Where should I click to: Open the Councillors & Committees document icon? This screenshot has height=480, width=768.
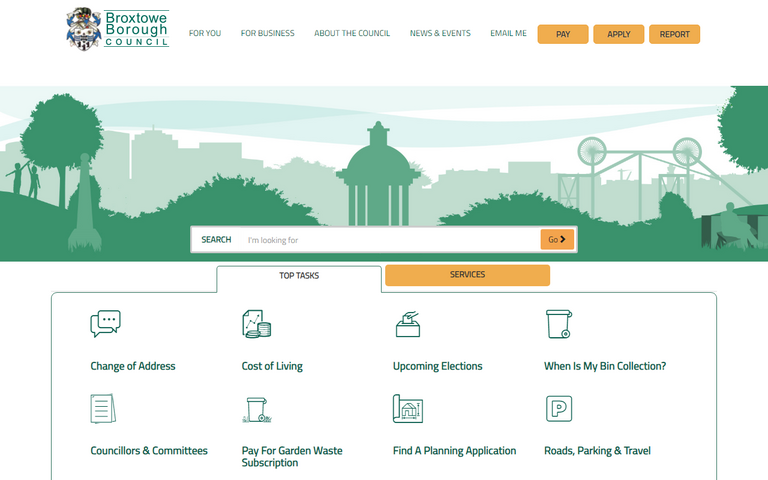click(103, 409)
